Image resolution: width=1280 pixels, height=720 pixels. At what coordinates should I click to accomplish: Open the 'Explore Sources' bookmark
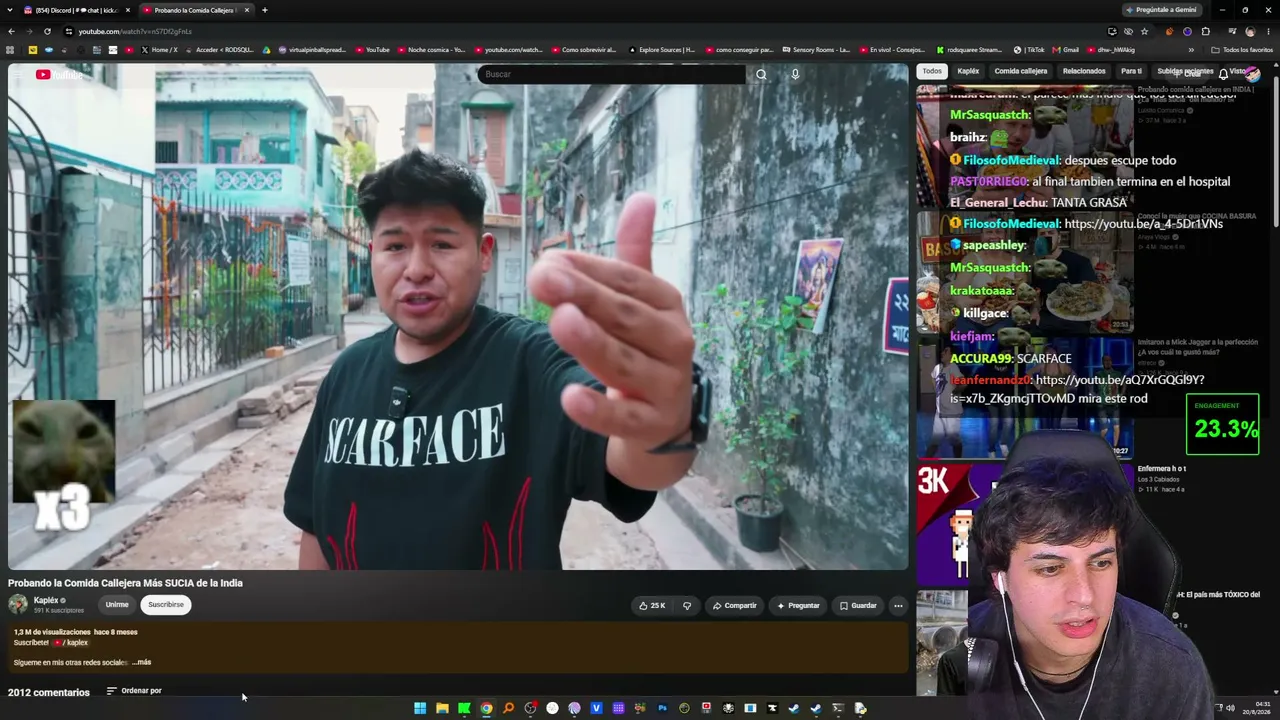point(662,50)
